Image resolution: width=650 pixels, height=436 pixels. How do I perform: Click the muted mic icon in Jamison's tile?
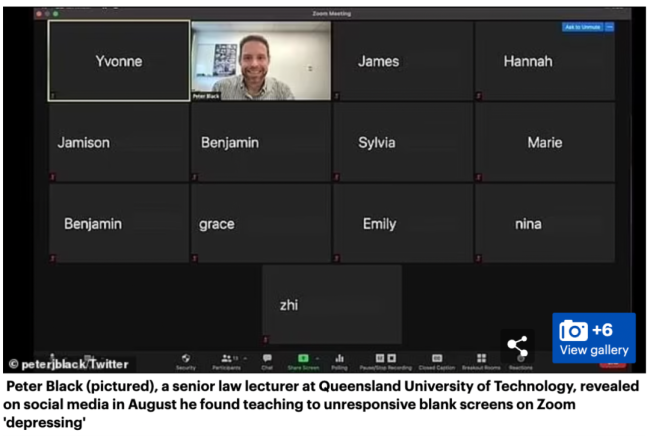[x=53, y=177]
